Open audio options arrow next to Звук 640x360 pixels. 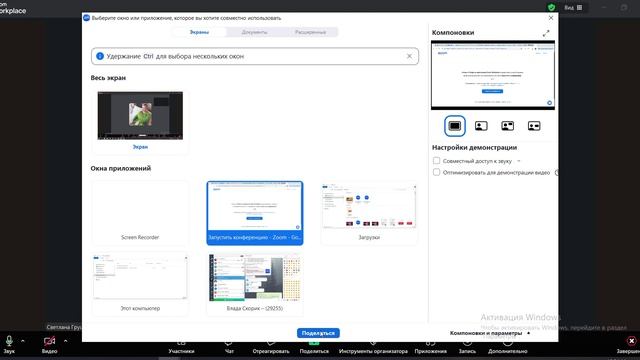click(22, 340)
